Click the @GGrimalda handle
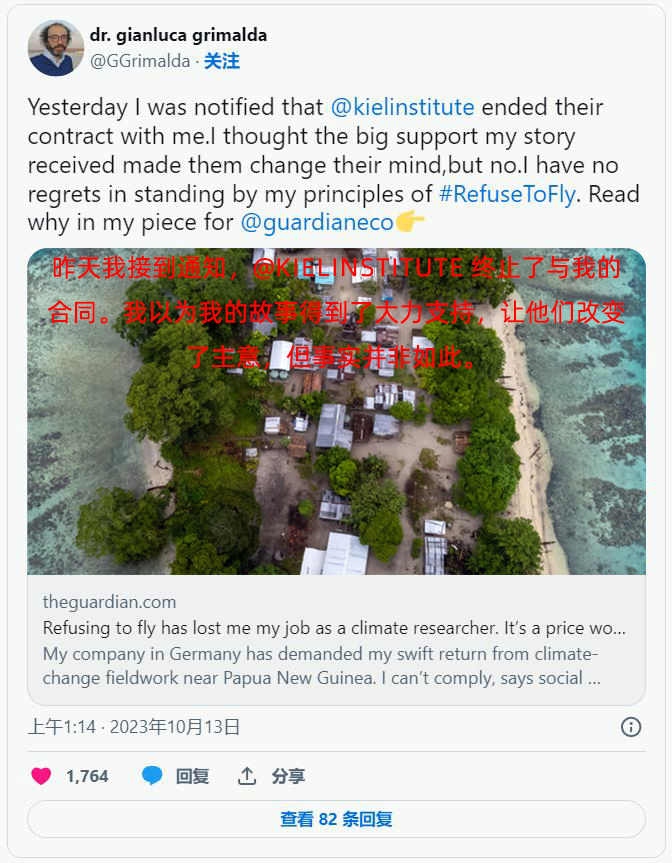Screen dimensions: 672x863 [140, 61]
